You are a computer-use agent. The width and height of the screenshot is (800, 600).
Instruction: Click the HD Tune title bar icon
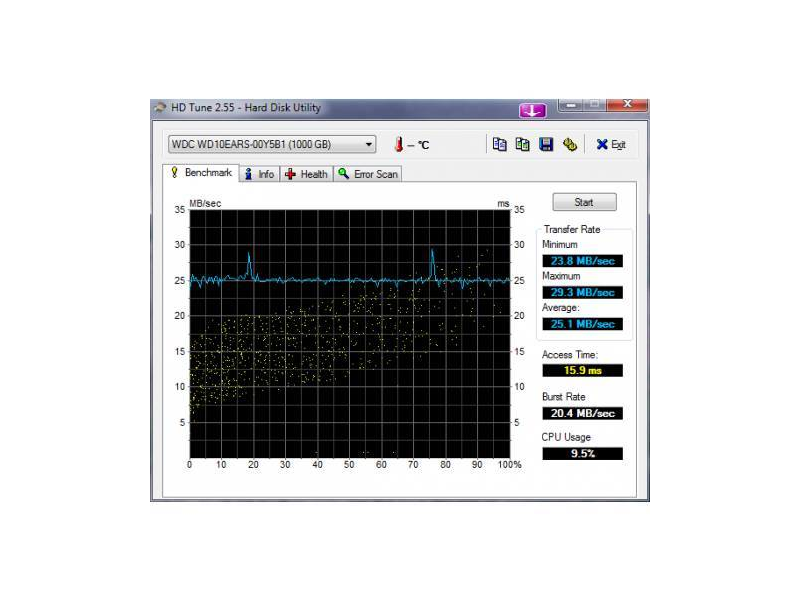pyautogui.click(x=160, y=108)
